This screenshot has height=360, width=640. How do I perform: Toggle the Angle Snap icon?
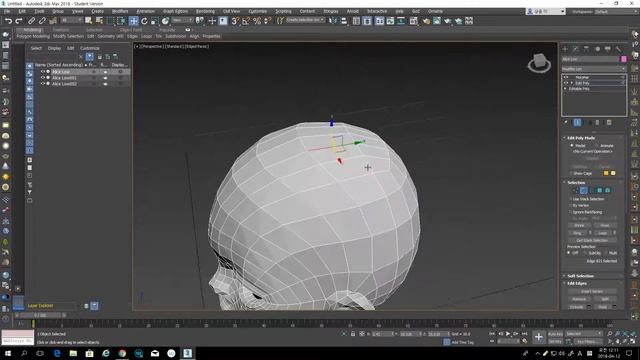point(246,21)
